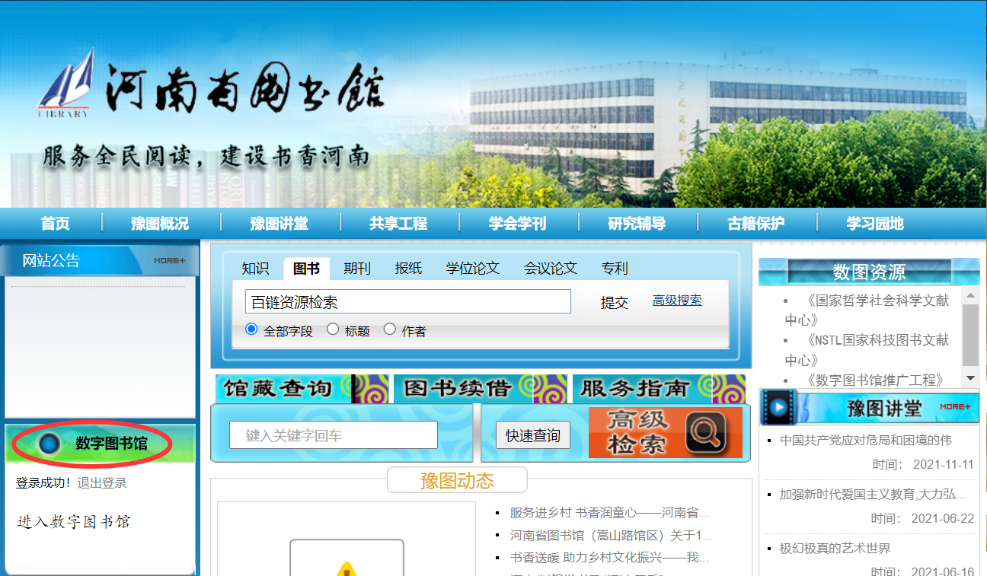Click the 快速查询 button
Screen dimensions: 987x576
point(532,435)
